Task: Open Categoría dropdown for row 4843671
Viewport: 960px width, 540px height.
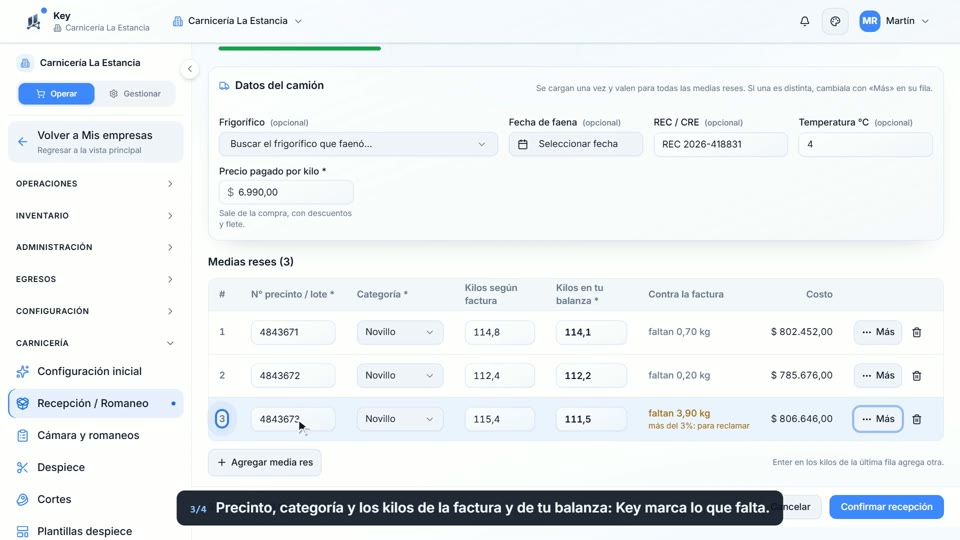Action: (400, 332)
